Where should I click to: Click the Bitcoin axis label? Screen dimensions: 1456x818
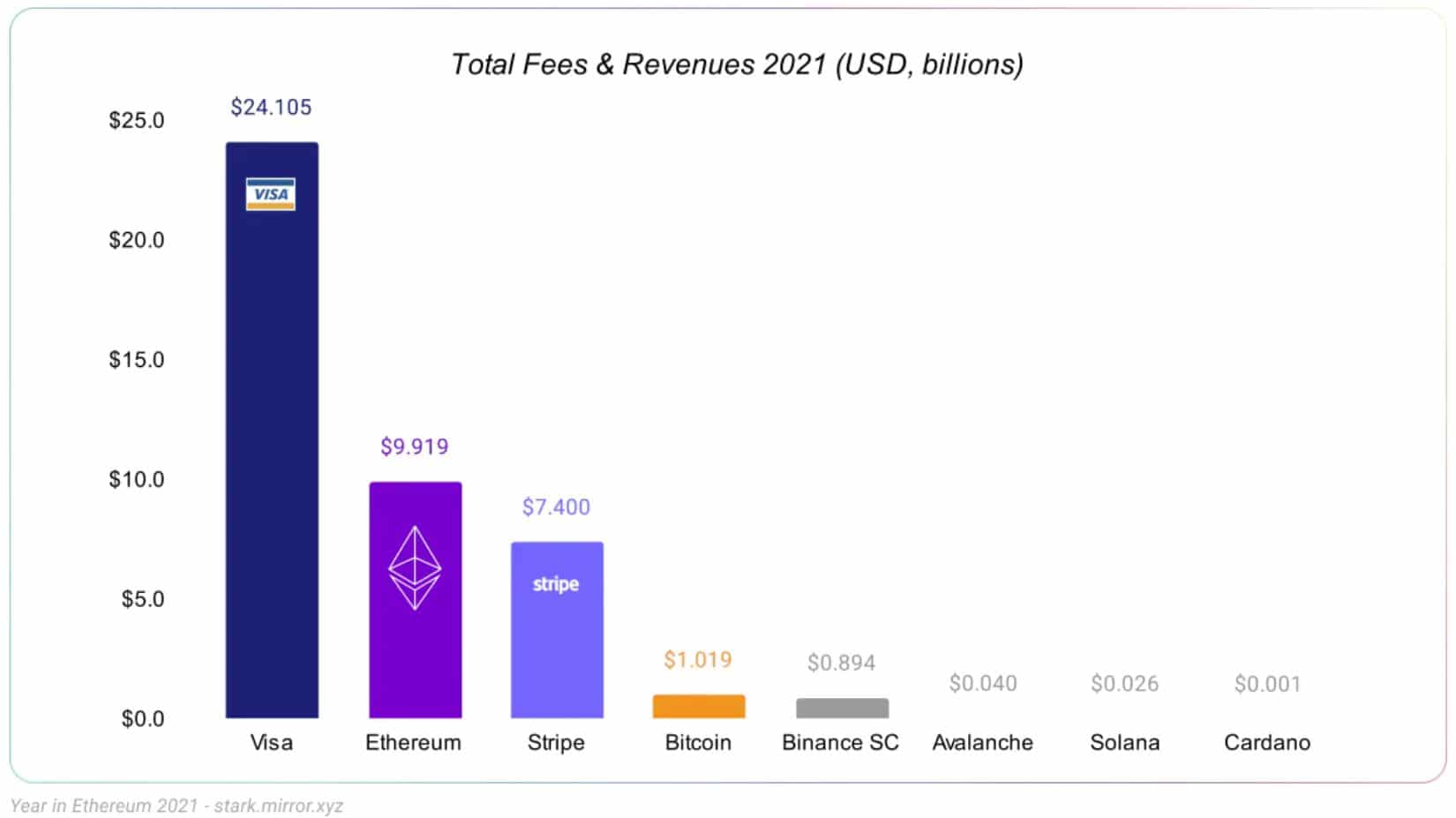[698, 742]
